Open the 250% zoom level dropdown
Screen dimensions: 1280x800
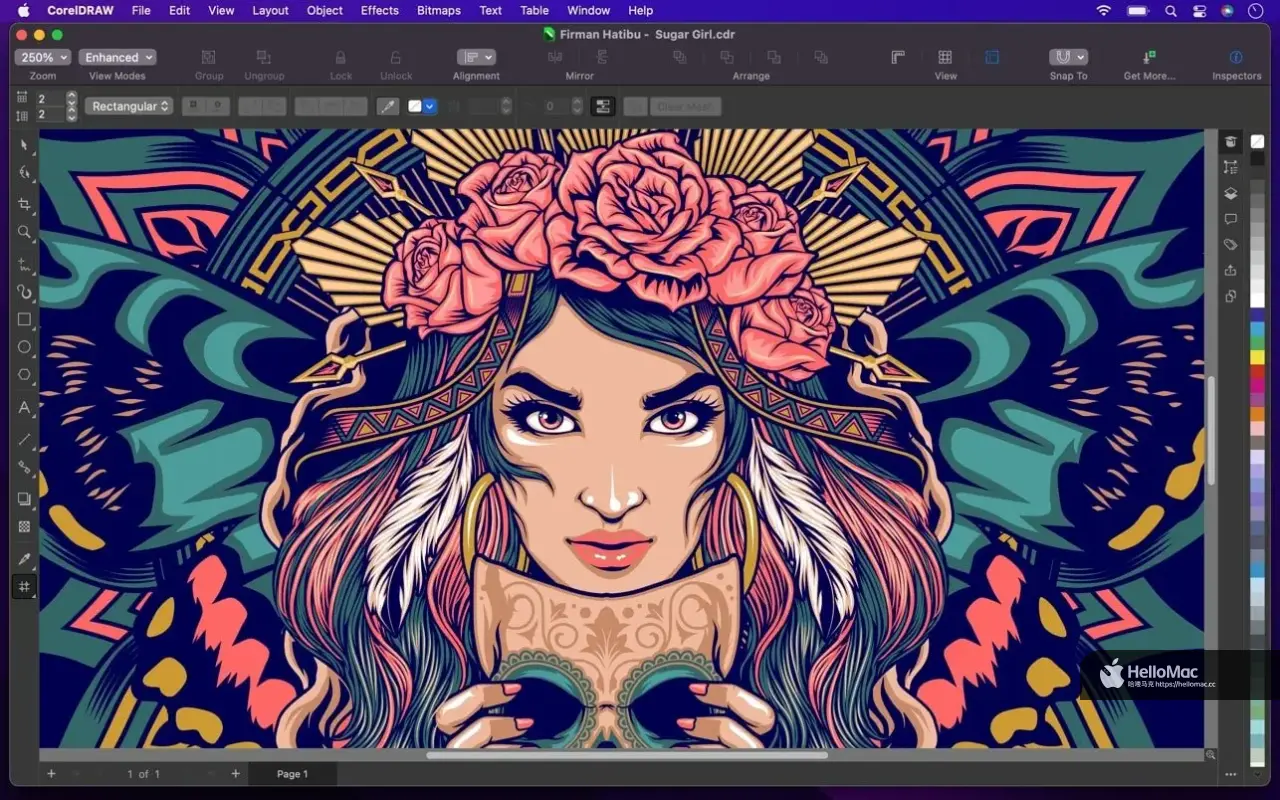tap(43, 58)
